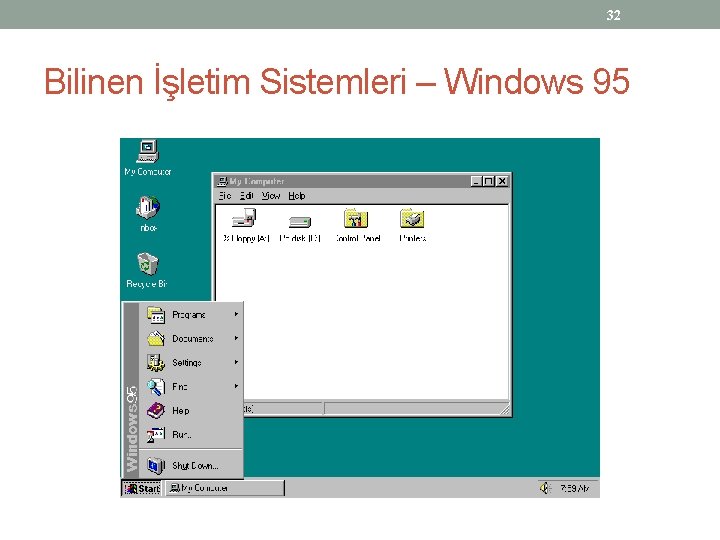Open the Printers folder icon
Screen dimensions: 720x540
(412, 218)
